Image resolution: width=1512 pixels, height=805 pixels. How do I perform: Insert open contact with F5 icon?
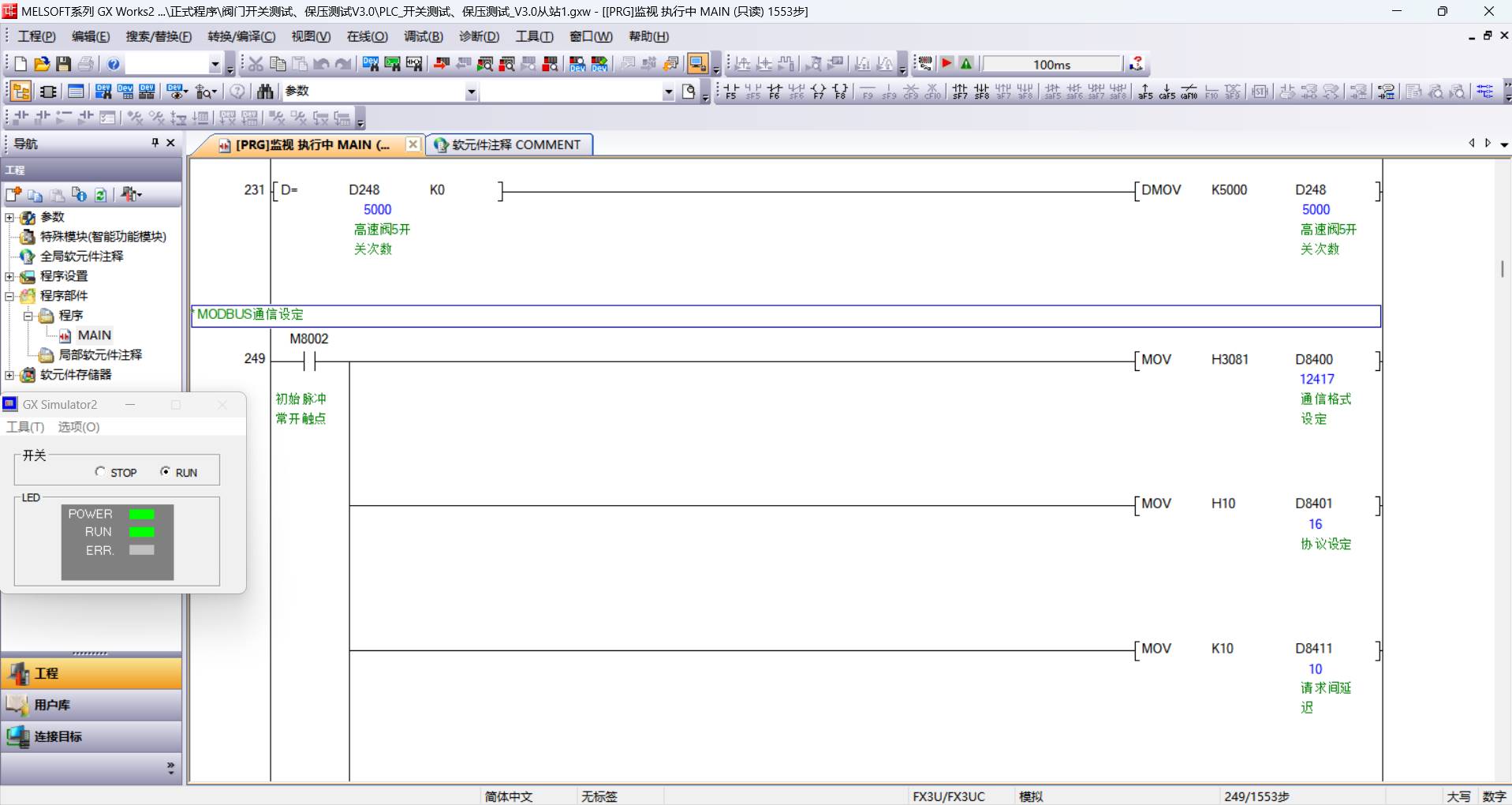[731, 92]
